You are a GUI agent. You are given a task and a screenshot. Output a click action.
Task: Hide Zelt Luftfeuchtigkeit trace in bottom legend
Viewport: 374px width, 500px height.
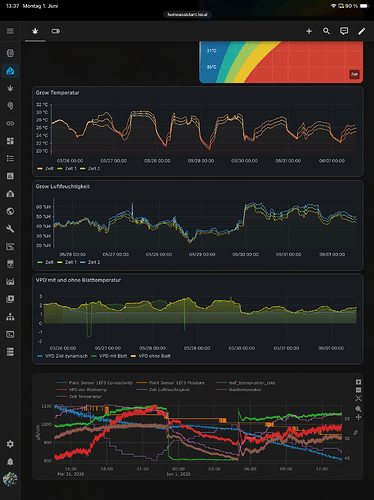point(163,390)
